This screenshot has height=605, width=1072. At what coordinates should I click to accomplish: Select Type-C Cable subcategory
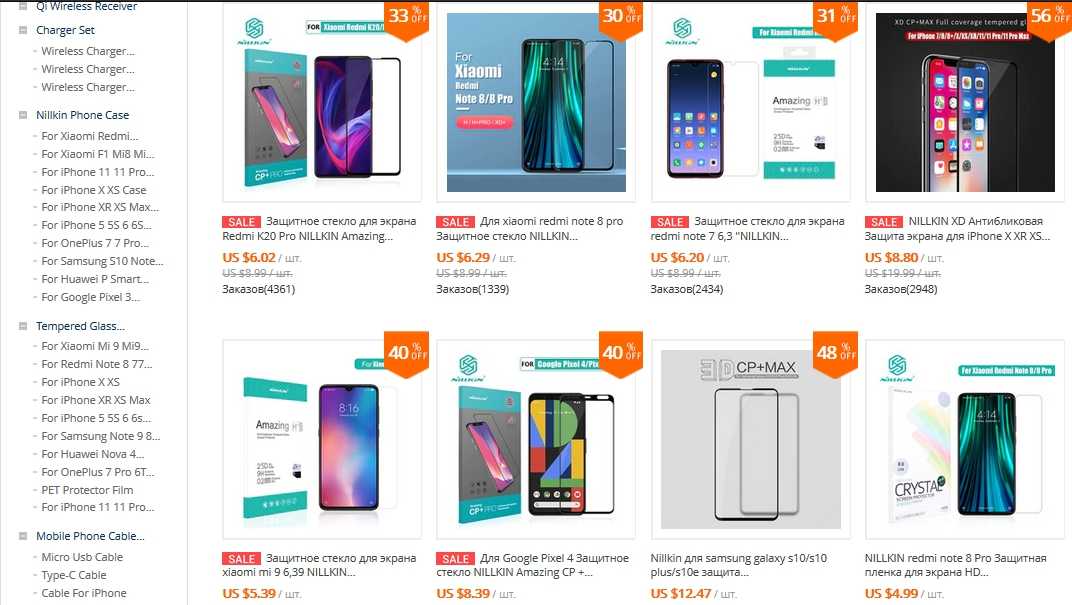click(x=74, y=576)
